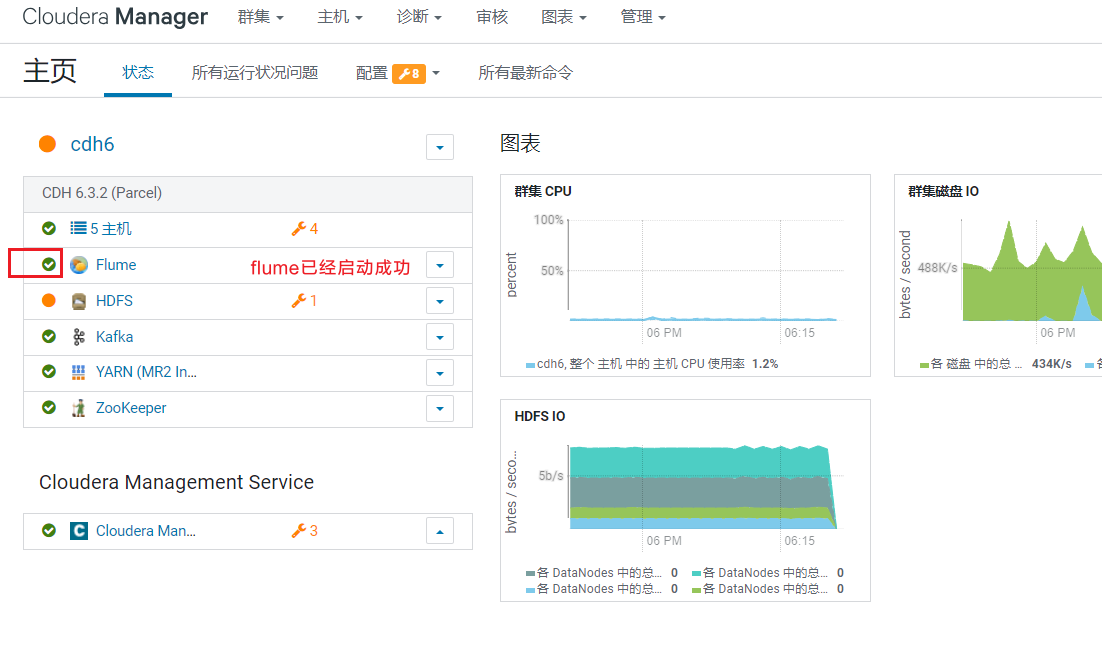Open the YARN actions dropdown
The height and width of the screenshot is (669, 1102).
440,373
